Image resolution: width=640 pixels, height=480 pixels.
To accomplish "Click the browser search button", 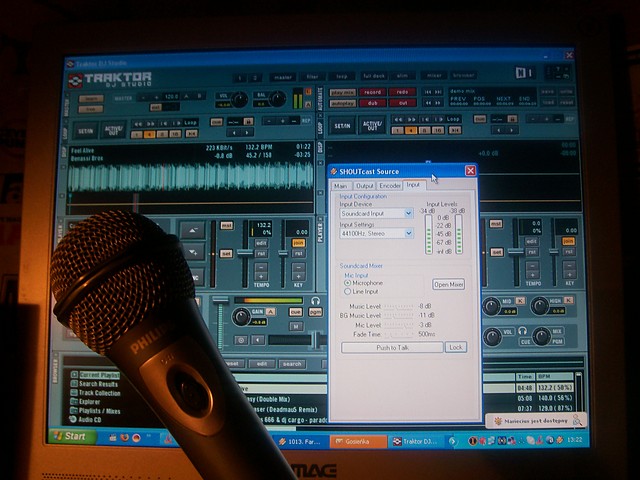I will (x=292, y=364).
